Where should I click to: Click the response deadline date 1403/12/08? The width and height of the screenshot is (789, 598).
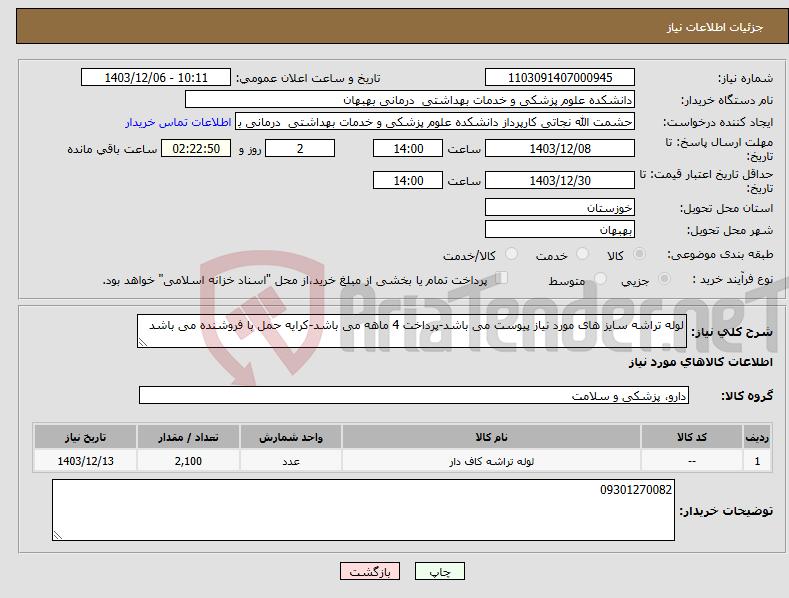click(560, 148)
